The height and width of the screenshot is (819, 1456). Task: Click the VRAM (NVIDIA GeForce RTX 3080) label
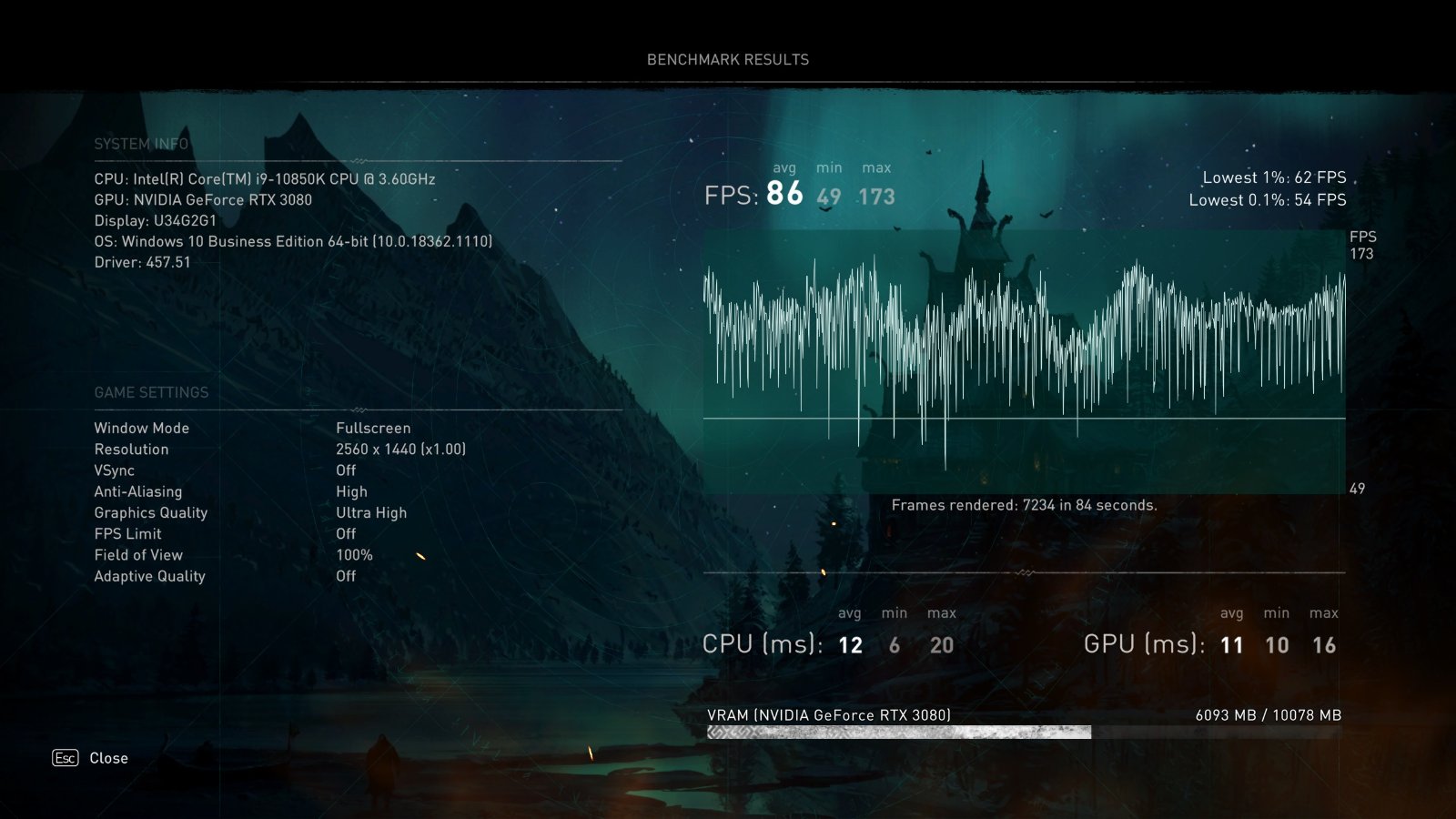coord(829,715)
